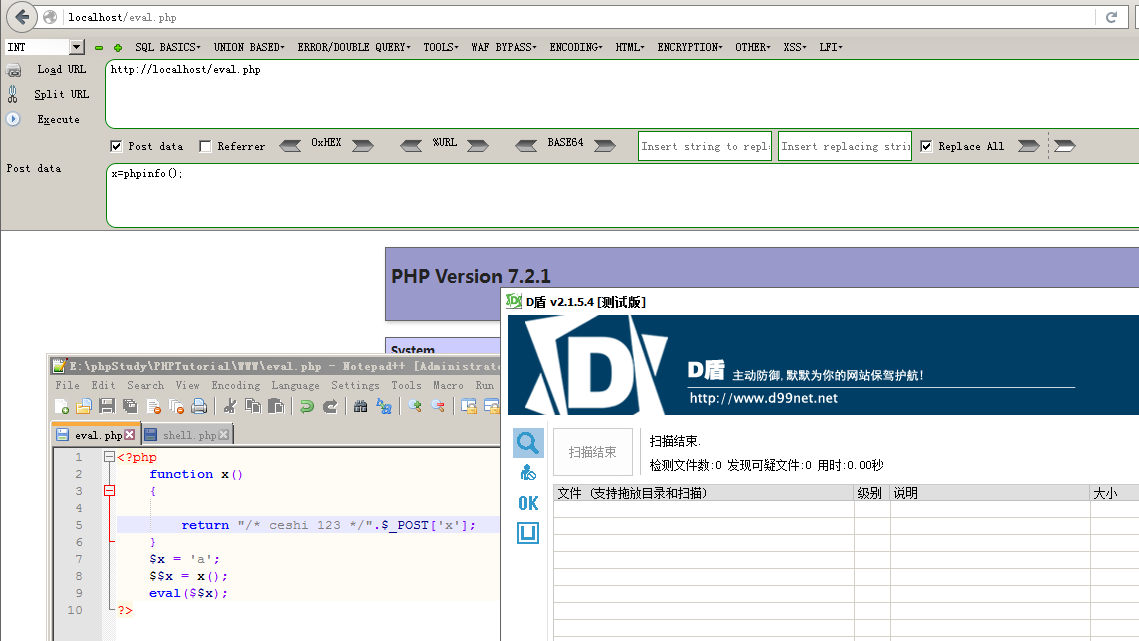Viewport: 1139px width, 641px height.
Task: Click Notepad++ Redo icon
Action: [330, 406]
